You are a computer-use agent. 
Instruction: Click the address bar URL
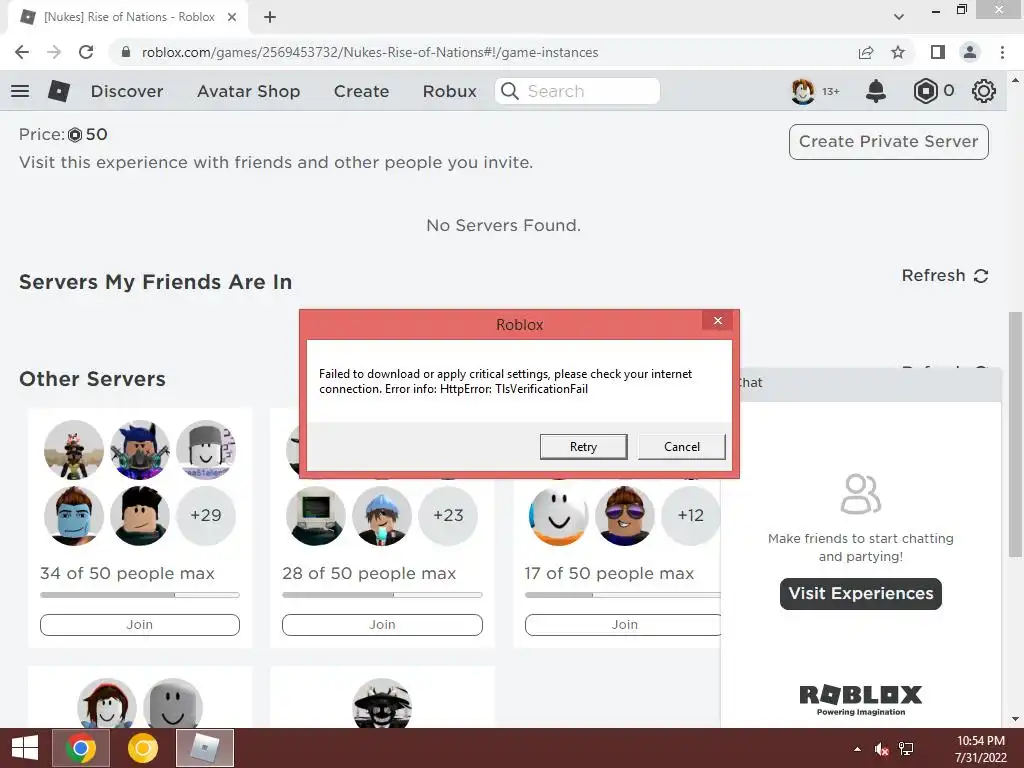point(370,52)
